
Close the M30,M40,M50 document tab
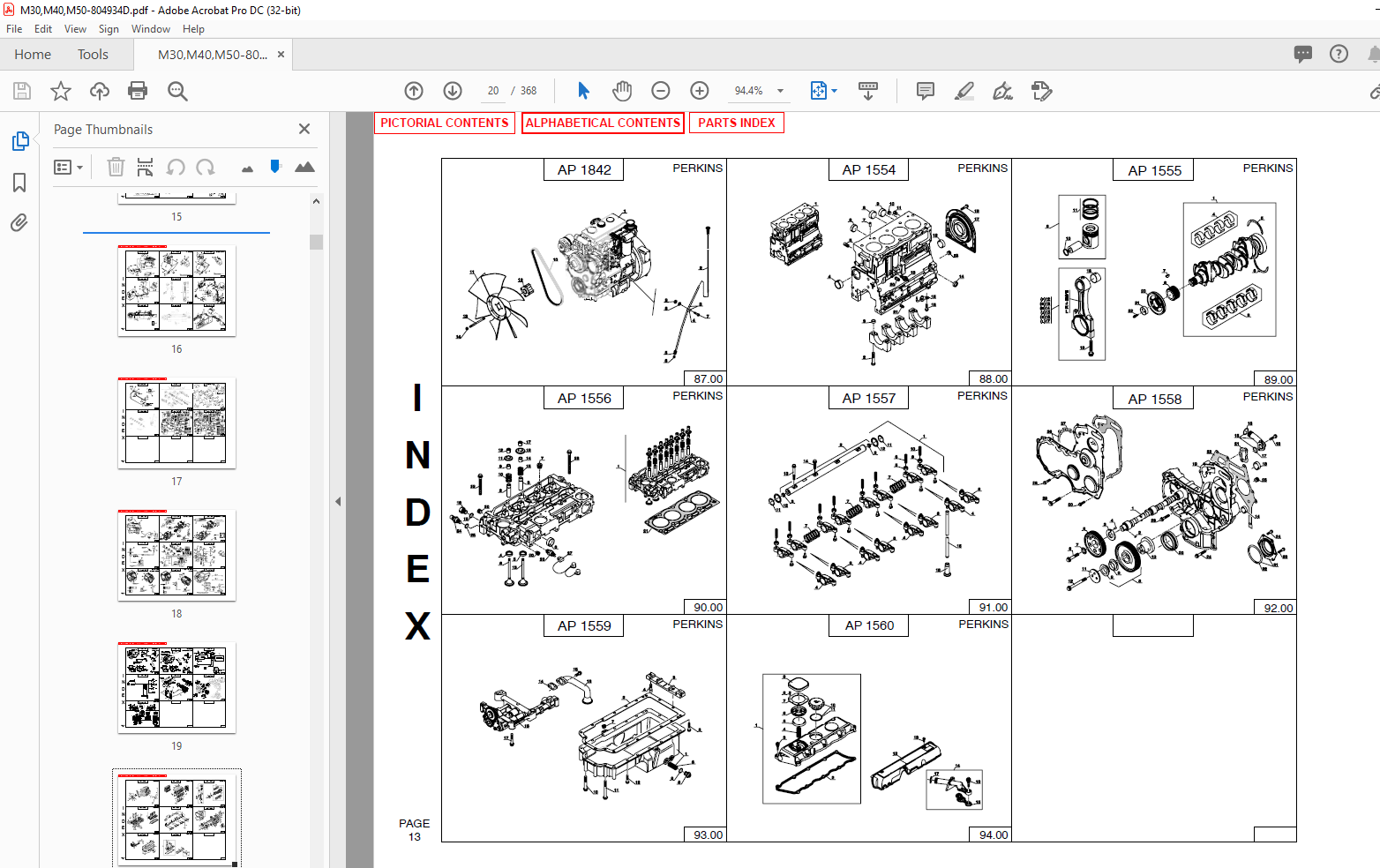pyautogui.click(x=281, y=55)
